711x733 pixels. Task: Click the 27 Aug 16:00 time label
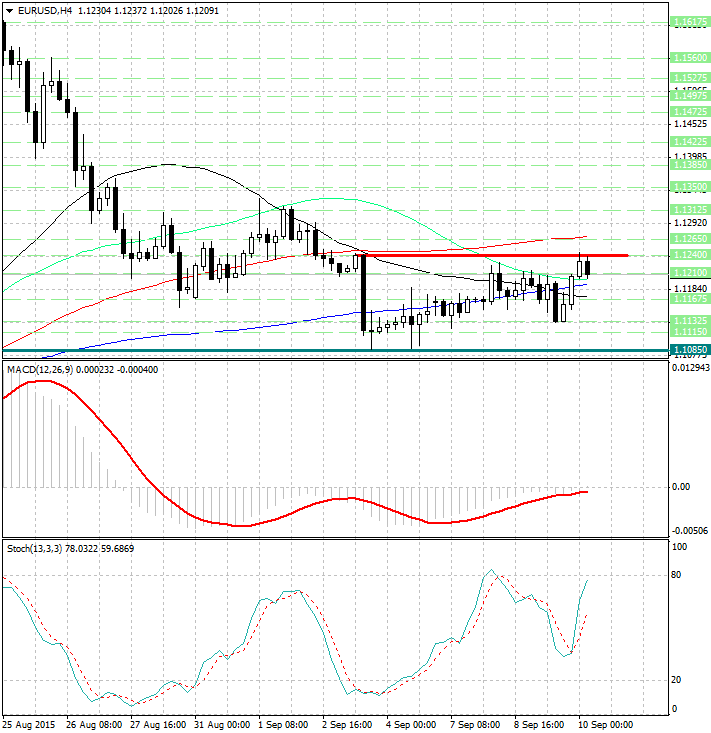pyautogui.click(x=158, y=725)
